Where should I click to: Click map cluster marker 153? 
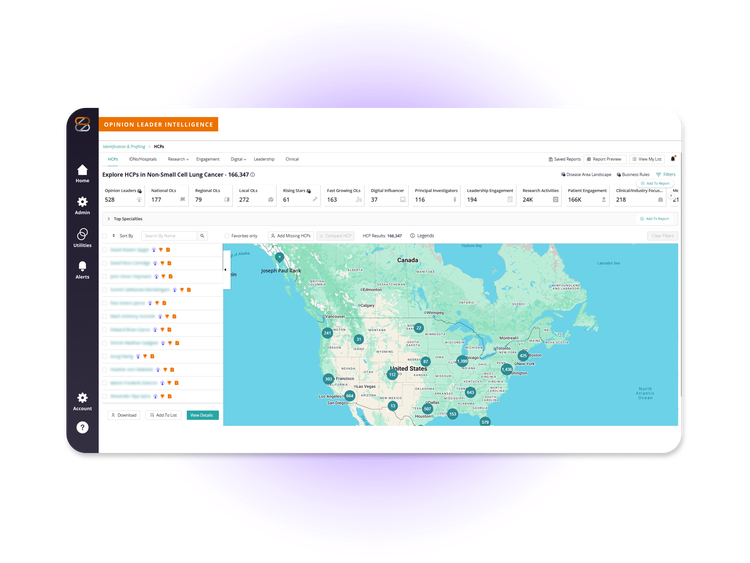(x=452, y=414)
